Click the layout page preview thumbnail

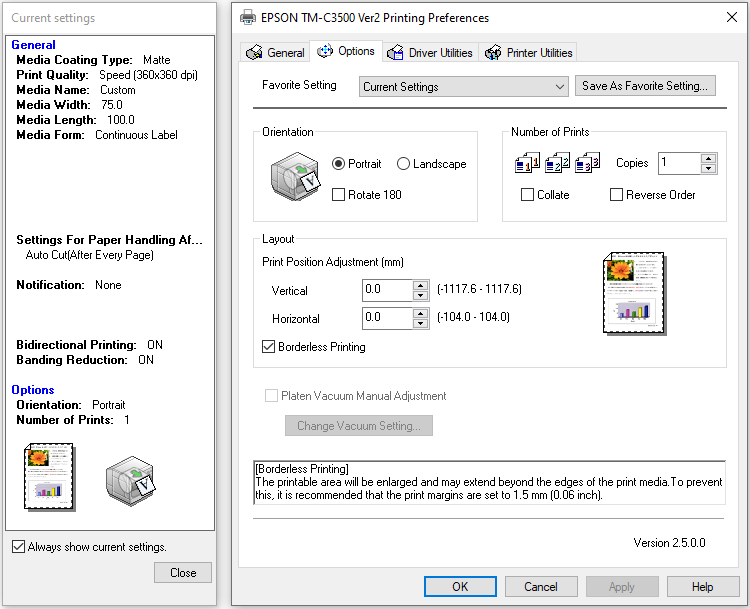634,292
